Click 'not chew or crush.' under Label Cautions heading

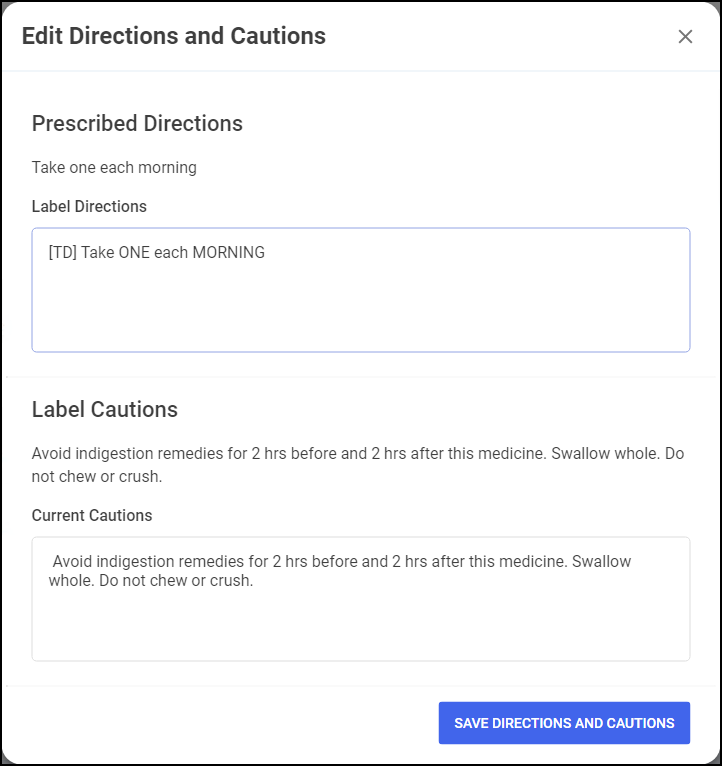click(97, 477)
